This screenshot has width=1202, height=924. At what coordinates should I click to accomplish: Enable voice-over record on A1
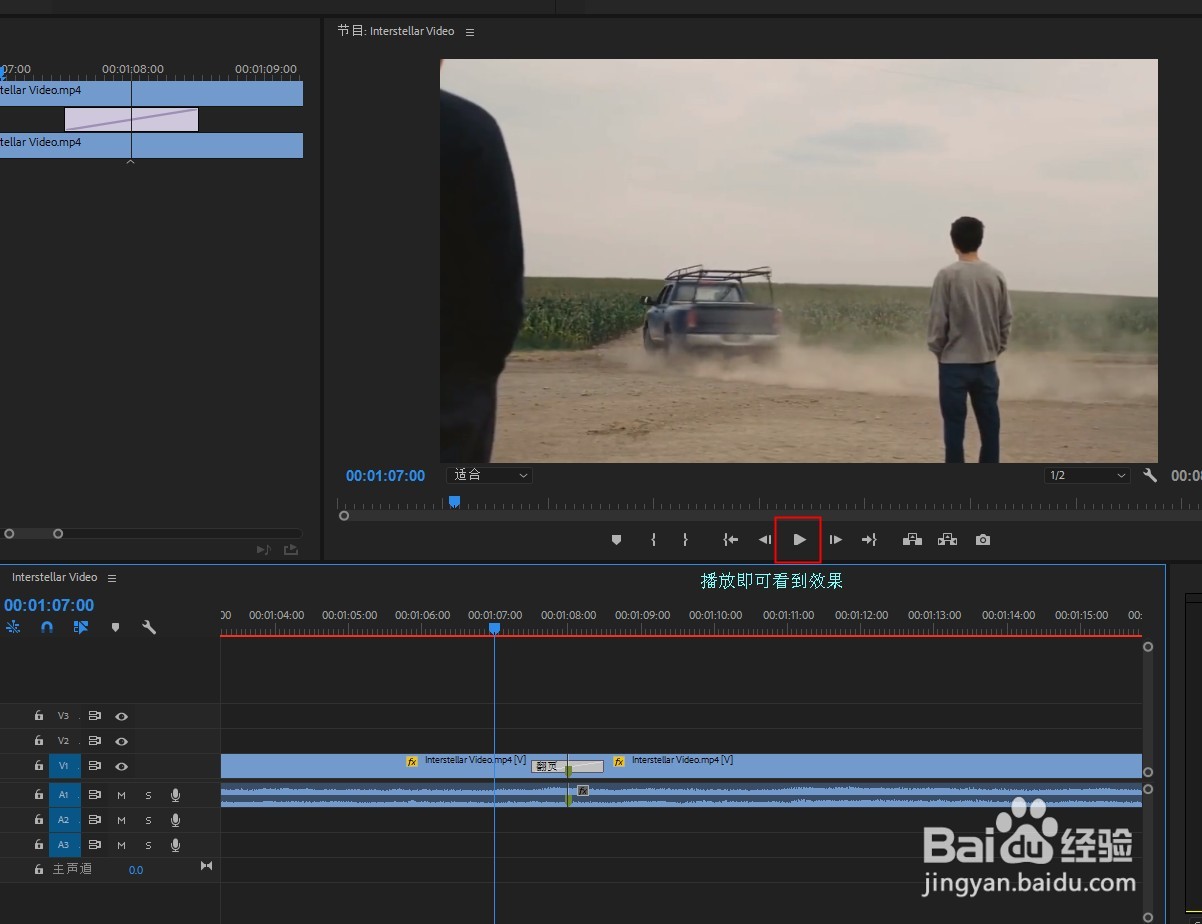pyautogui.click(x=175, y=795)
